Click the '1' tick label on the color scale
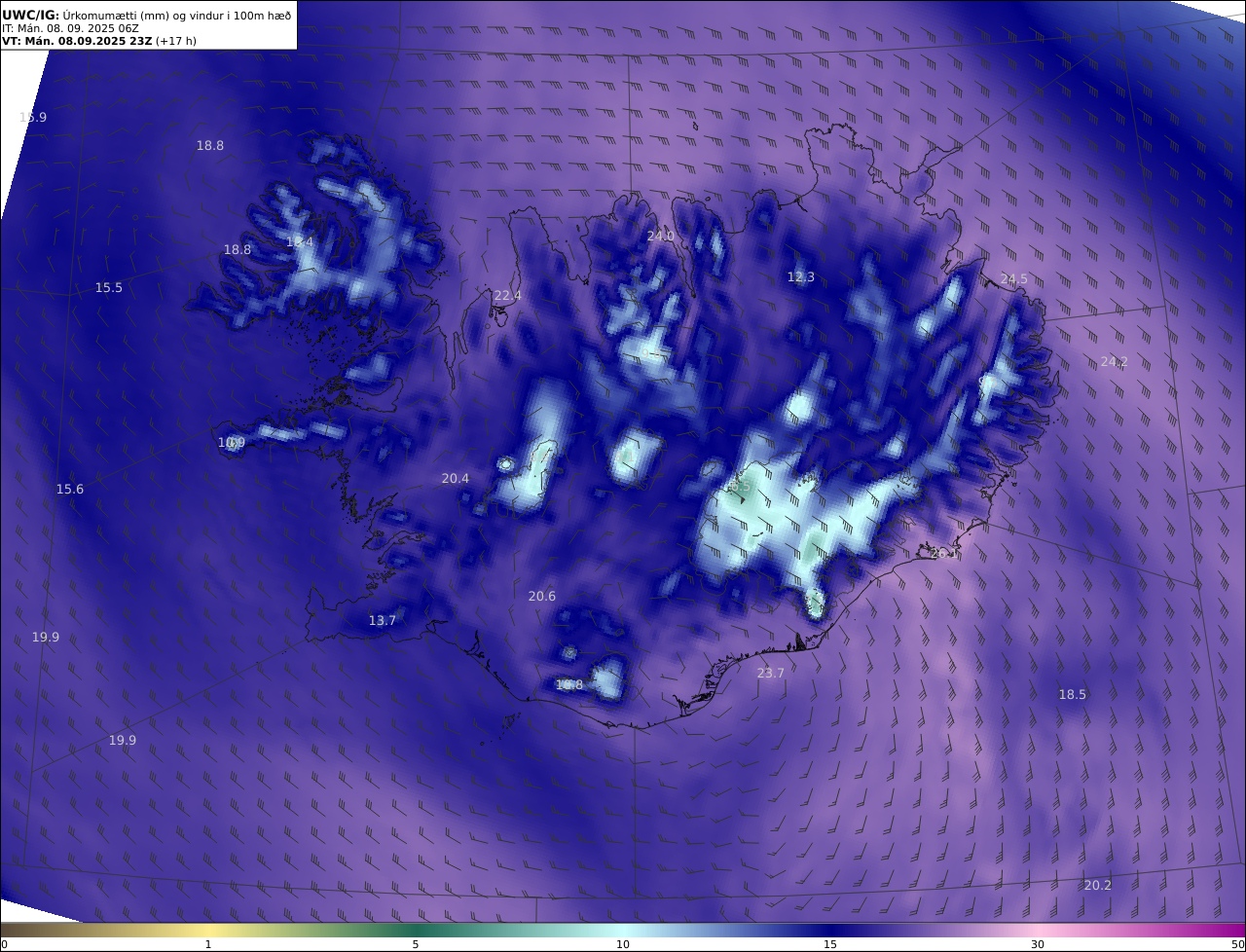The height and width of the screenshot is (952, 1246). (x=208, y=944)
